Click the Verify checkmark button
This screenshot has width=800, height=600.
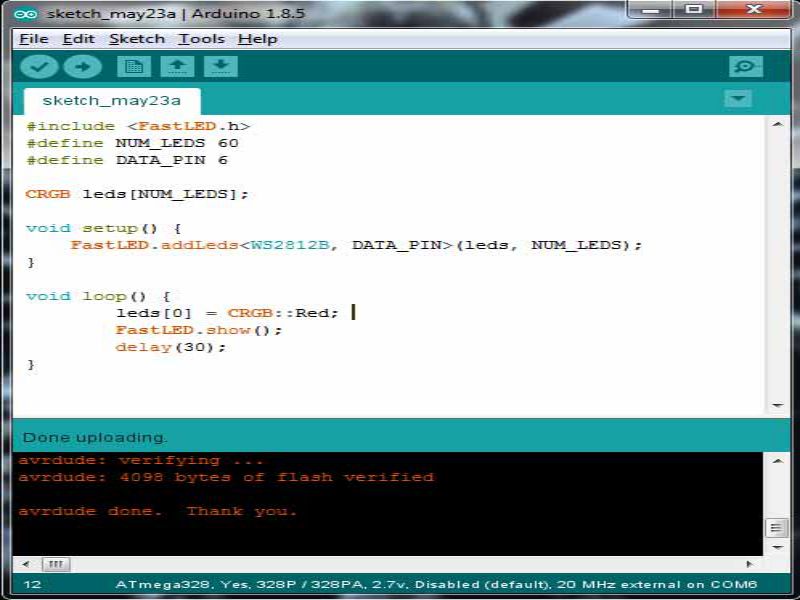coord(39,67)
